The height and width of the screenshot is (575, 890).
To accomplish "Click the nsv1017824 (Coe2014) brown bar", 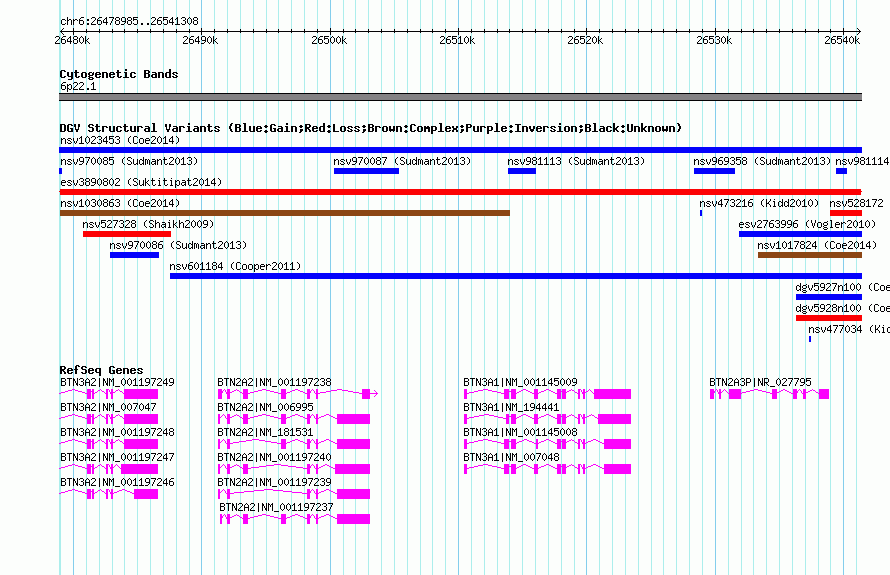I will coord(810,255).
